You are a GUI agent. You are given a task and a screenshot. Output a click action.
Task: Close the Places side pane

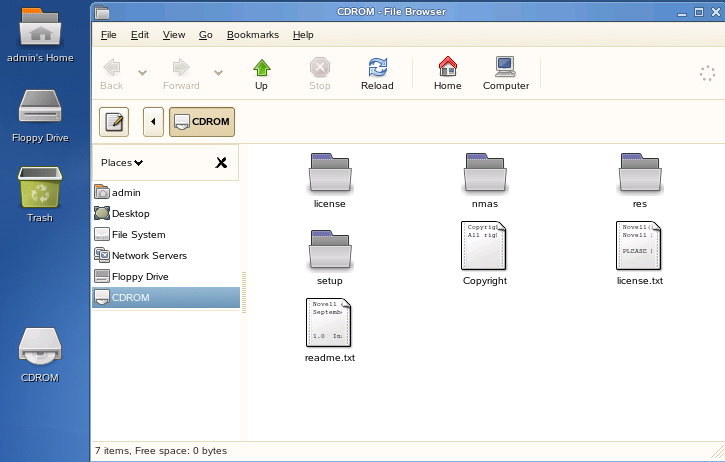tap(221, 162)
